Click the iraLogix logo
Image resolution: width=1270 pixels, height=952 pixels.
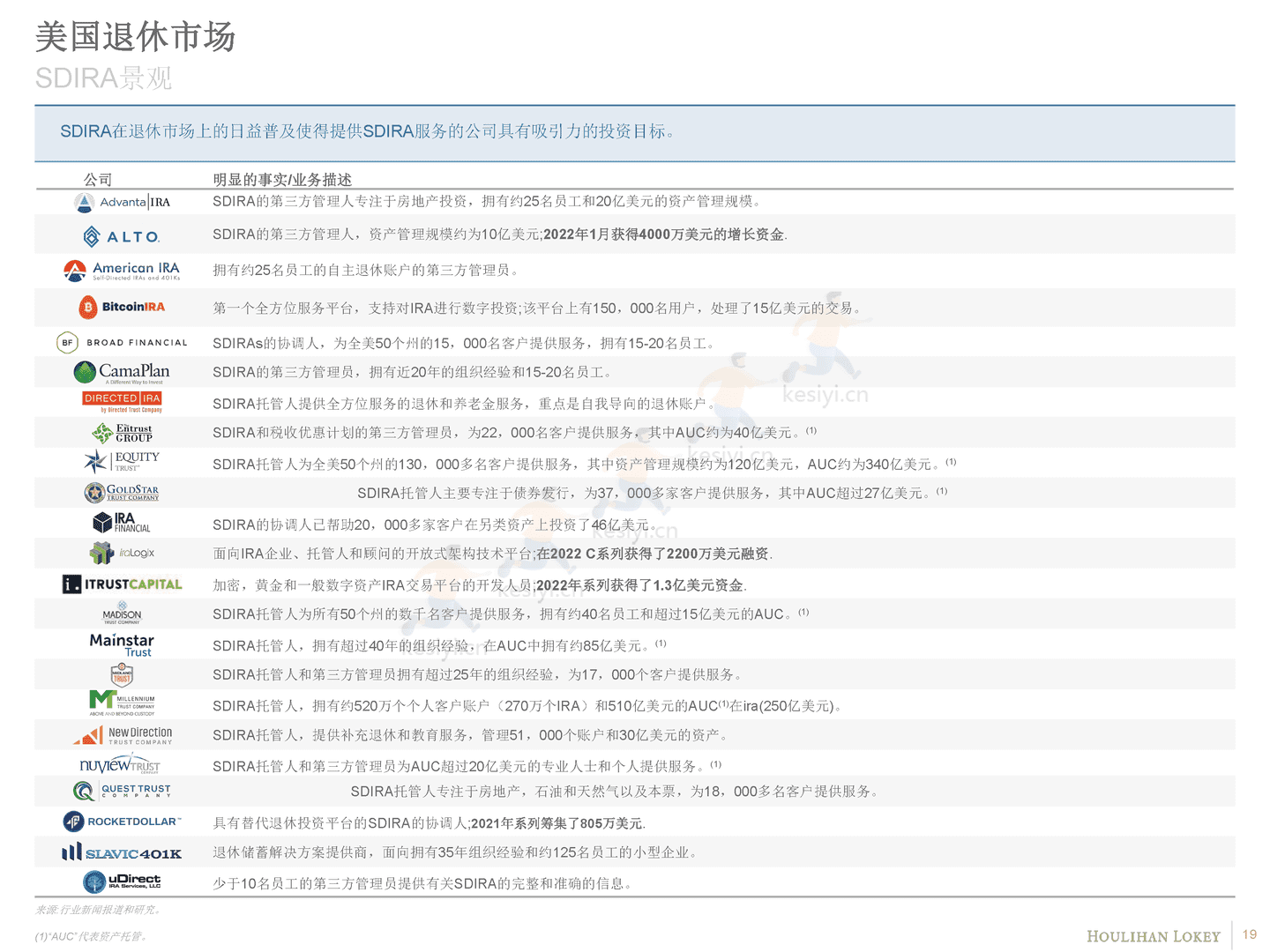122,553
